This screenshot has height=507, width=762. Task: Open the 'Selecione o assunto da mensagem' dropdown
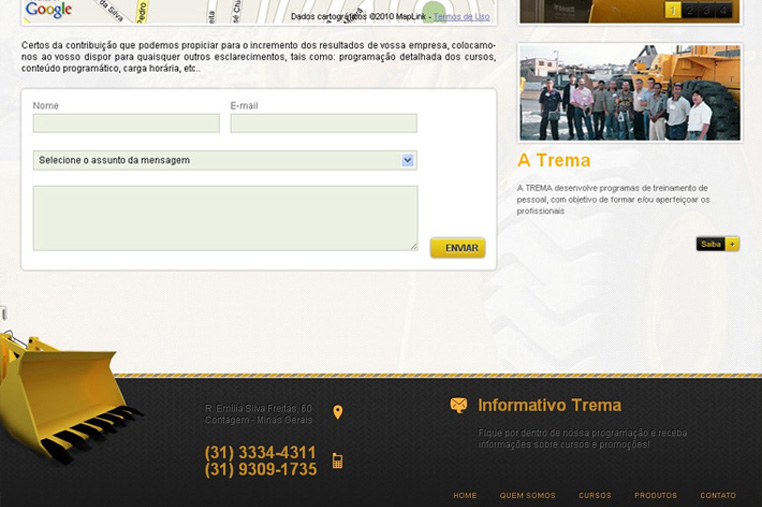click(x=224, y=160)
